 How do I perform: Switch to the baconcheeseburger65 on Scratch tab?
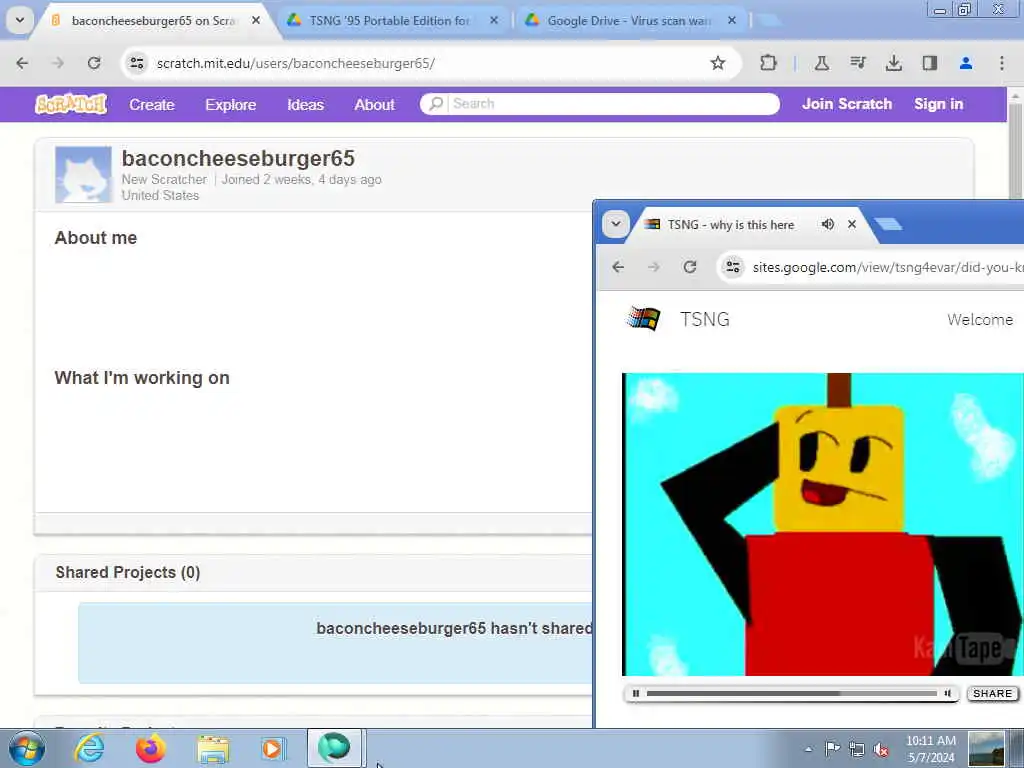coord(153,21)
